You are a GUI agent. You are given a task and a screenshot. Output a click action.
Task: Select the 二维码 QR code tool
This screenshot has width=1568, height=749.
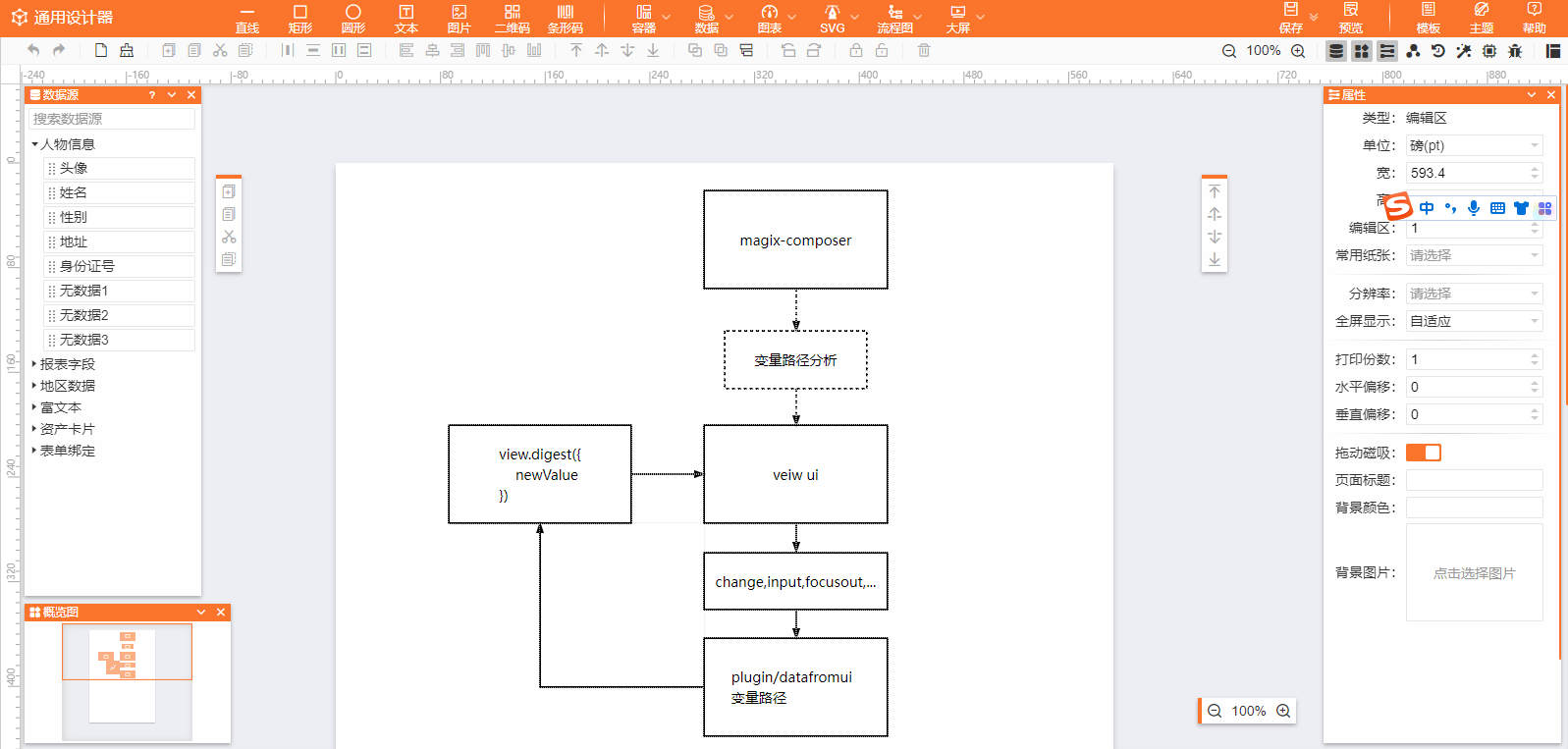[513, 19]
